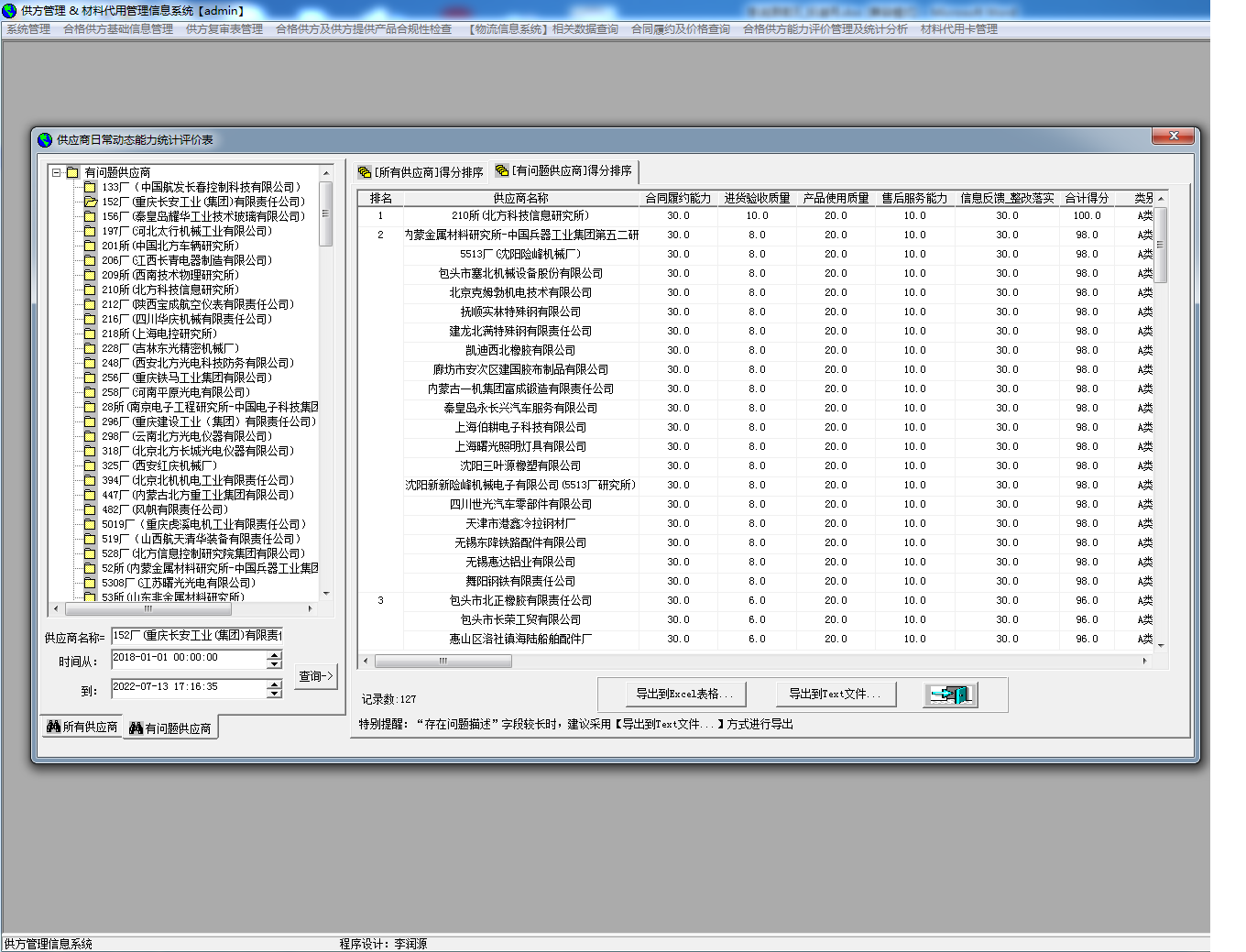Image resolution: width=1246 pixels, height=952 pixels.
Task: Close the 供应商日常动态能力统计评价表 dialog
Action: 1174,136
